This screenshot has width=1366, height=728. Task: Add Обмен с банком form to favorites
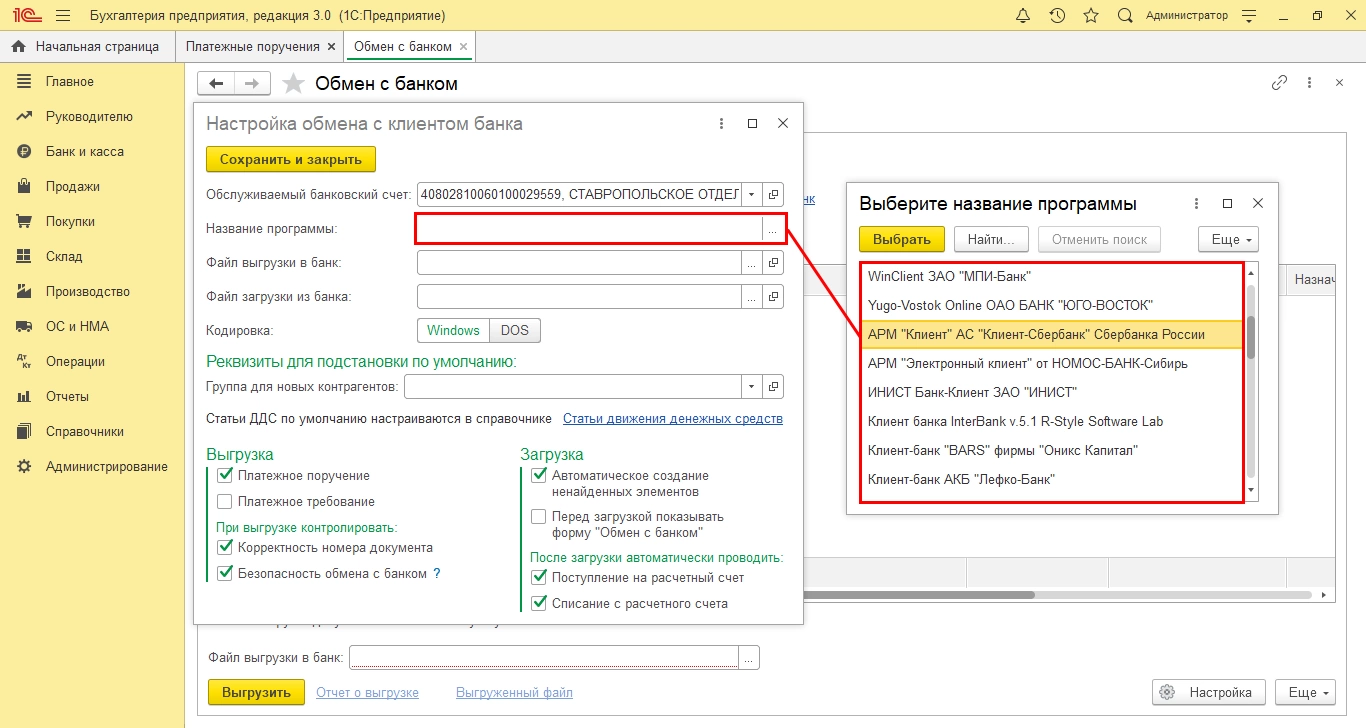[x=293, y=84]
